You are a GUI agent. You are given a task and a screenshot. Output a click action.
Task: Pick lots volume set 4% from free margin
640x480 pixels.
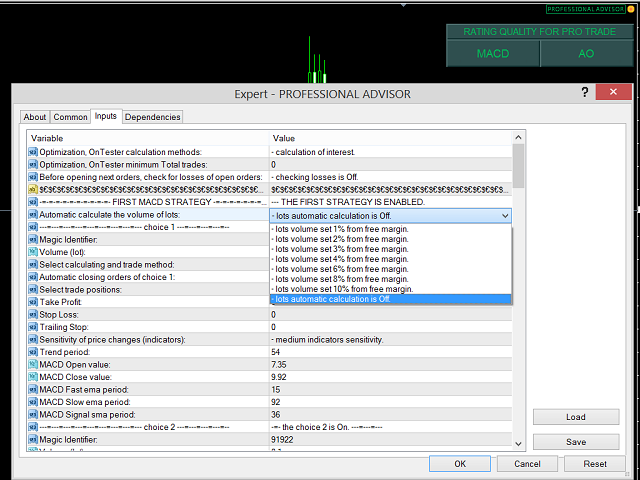(341, 258)
